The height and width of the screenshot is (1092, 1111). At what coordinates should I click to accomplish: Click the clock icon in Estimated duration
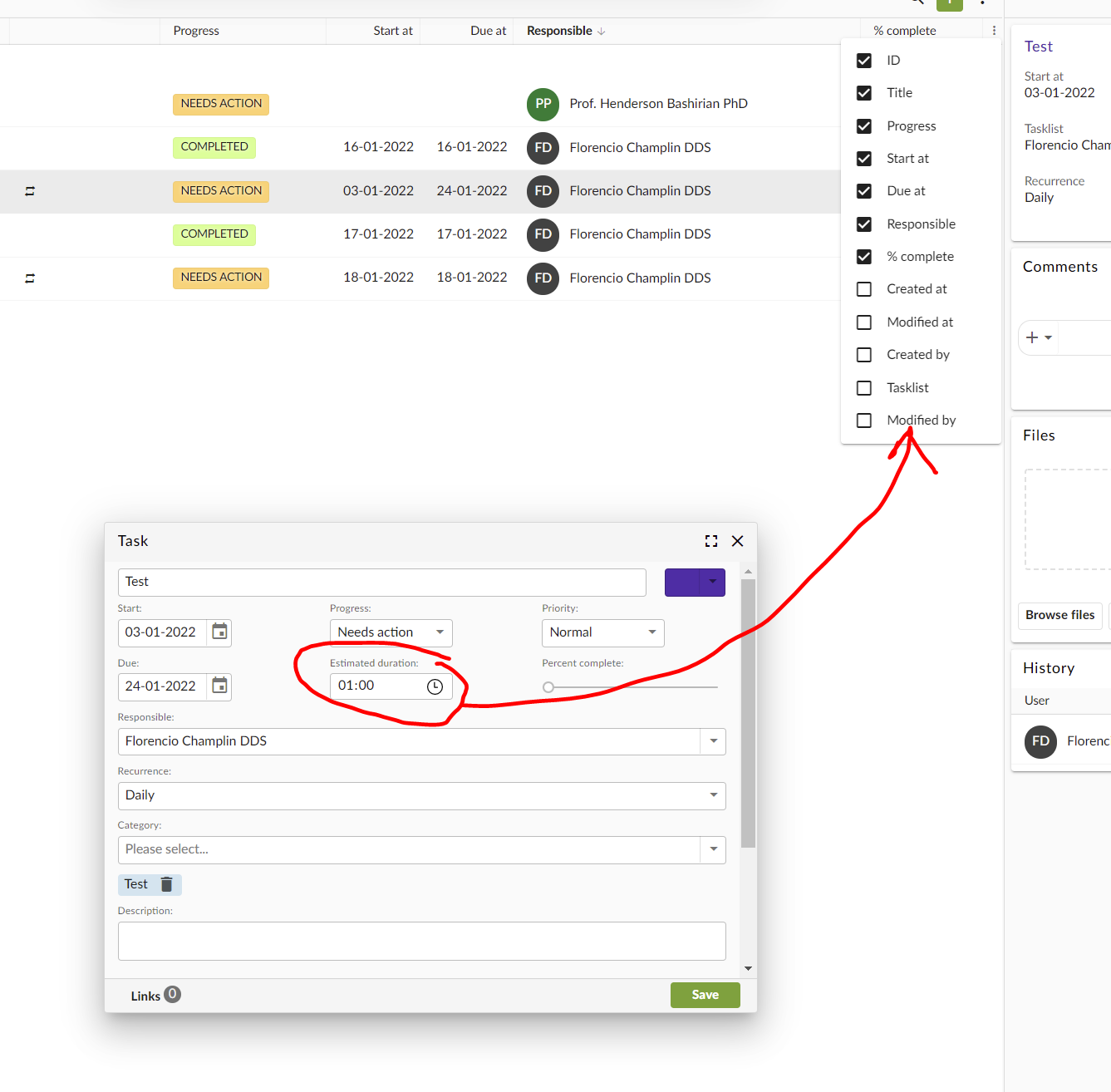[434, 686]
